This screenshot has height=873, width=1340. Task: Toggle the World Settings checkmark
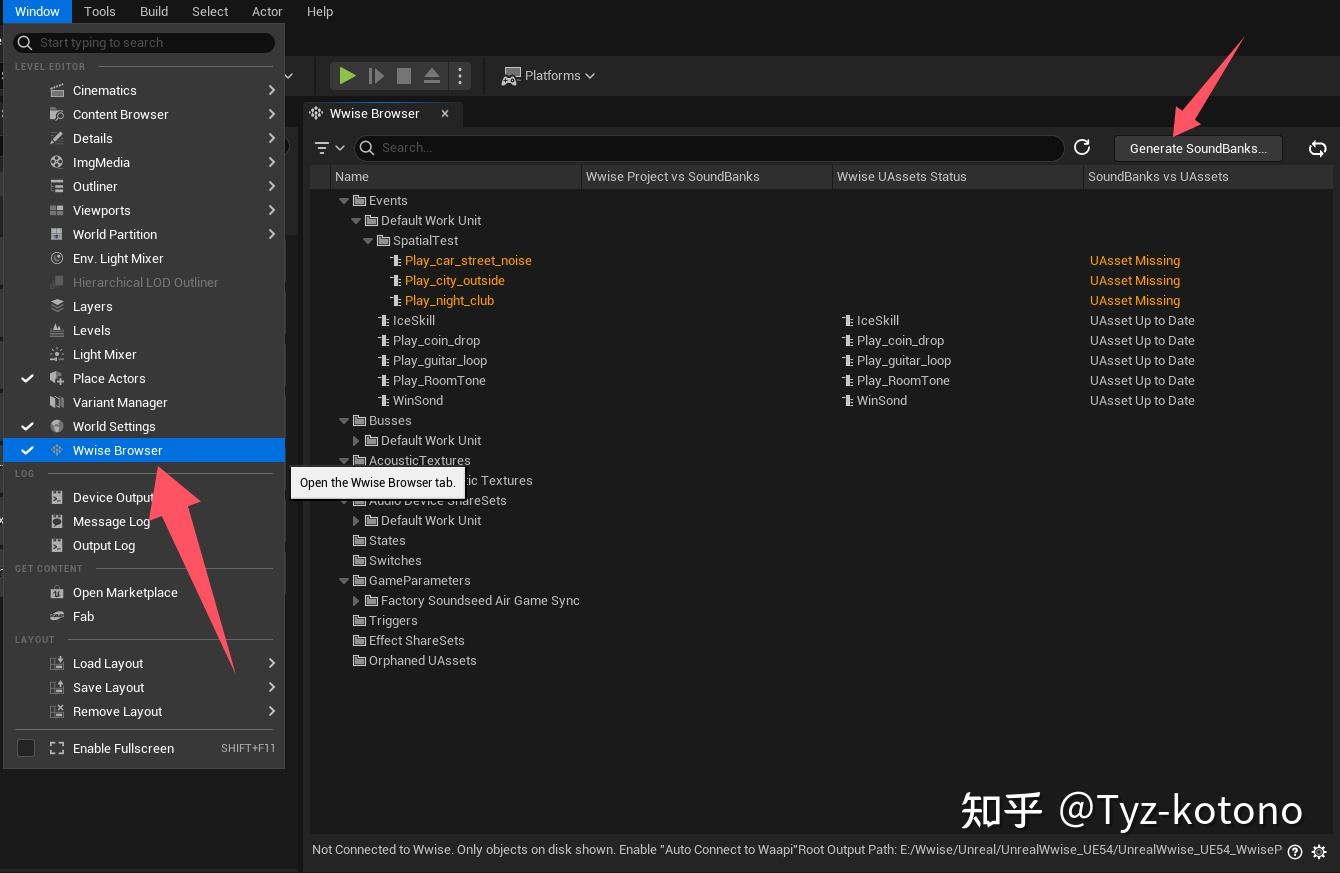[x=27, y=426]
